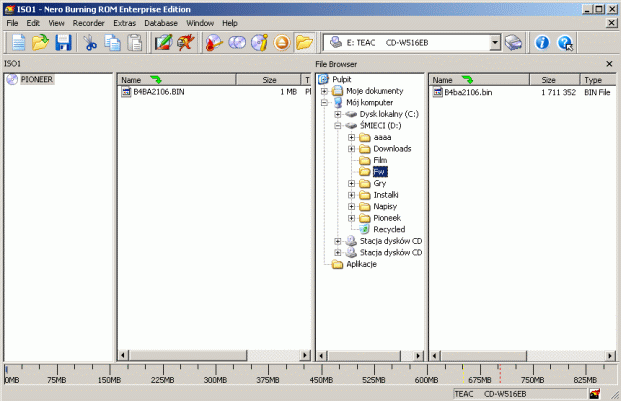Image resolution: width=621 pixels, height=401 pixels.
Task: Select the Pioneek folder in tree
Action: pyautogui.click(x=387, y=218)
